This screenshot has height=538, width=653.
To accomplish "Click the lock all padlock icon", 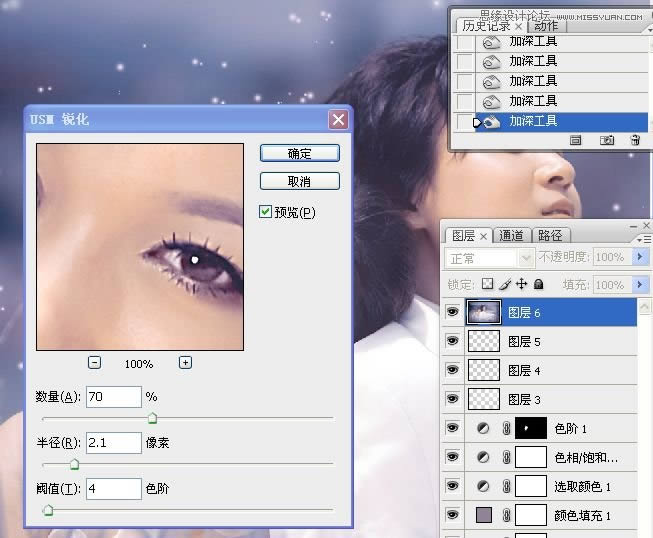I will 538,285.
